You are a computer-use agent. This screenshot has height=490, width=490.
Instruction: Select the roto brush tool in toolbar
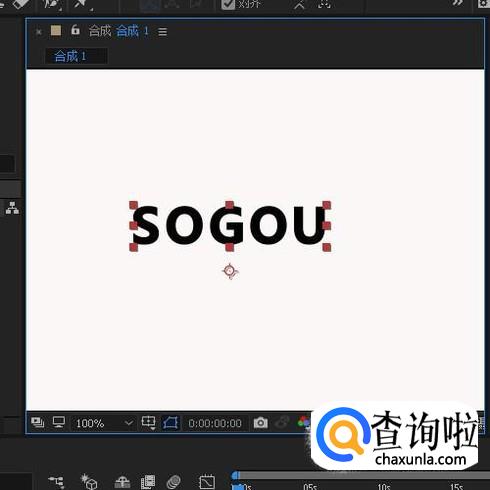tap(52, 5)
